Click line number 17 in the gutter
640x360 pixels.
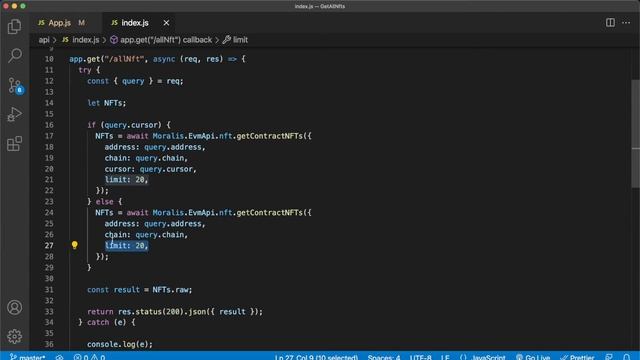(x=49, y=136)
